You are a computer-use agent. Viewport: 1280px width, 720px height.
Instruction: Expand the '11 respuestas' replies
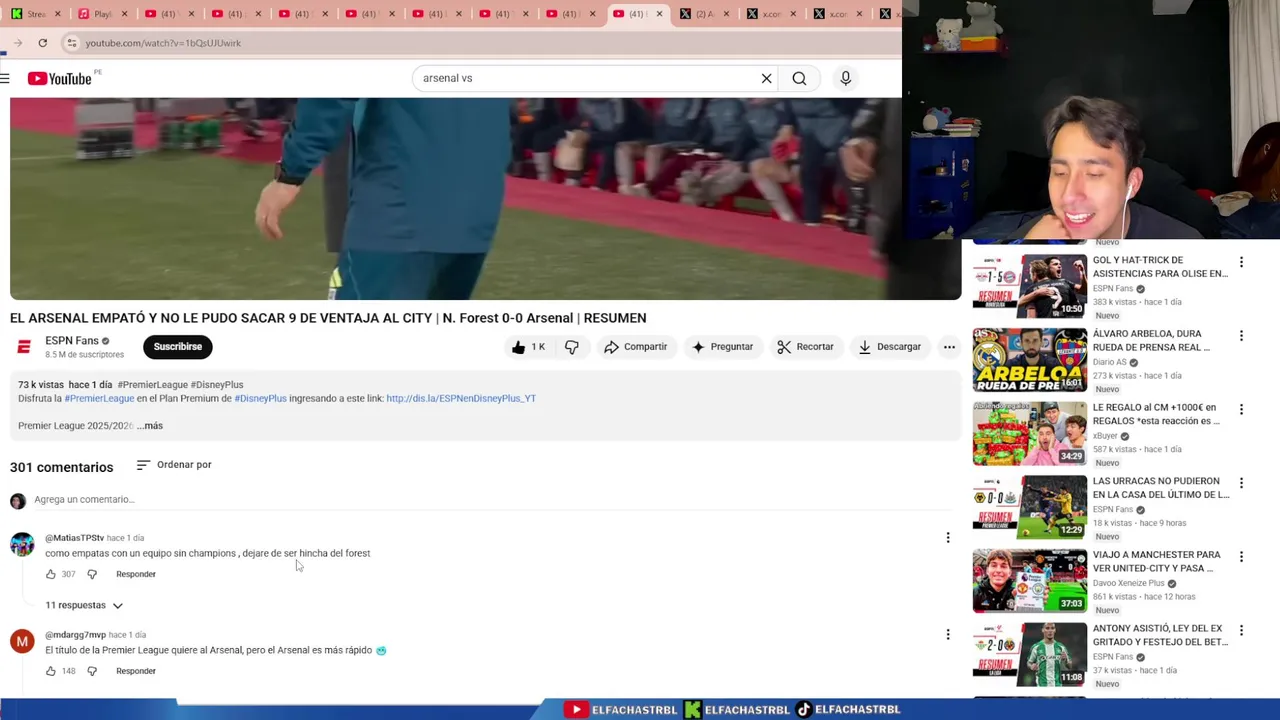84,605
